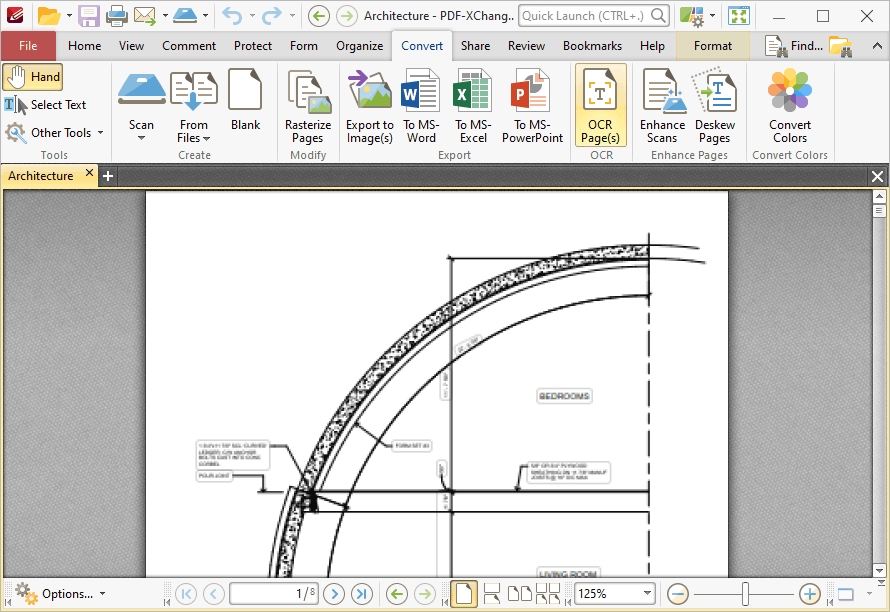Screen dimensions: 890x612
Task: Activate the Hand tool
Action: coord(33,77)
